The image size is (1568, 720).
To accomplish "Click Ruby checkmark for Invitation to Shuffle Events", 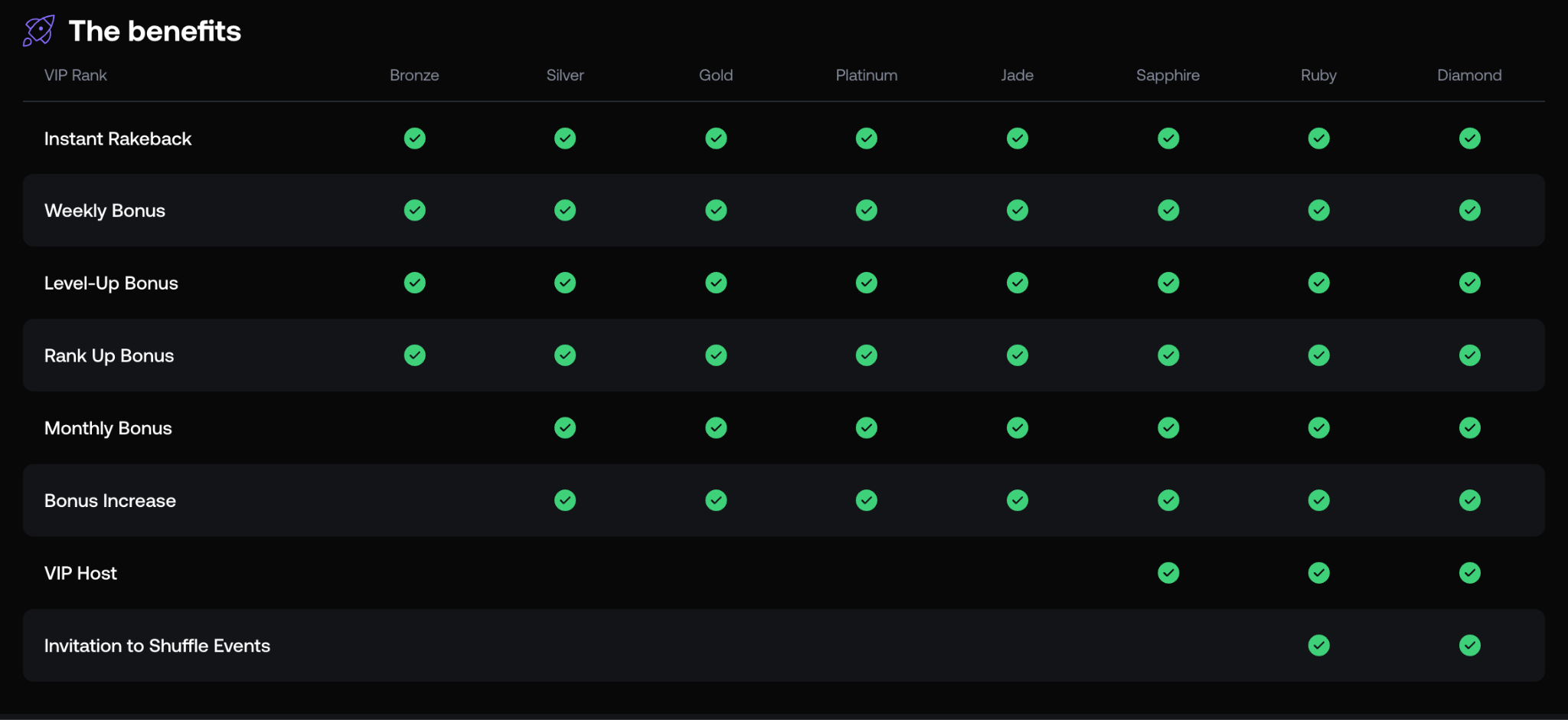I will (1318, 646).
